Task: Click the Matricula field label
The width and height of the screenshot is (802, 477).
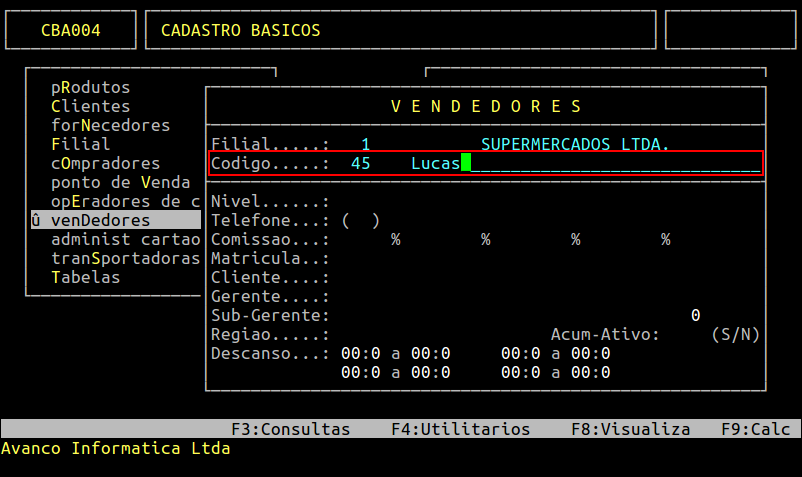Action: (270, 258)
